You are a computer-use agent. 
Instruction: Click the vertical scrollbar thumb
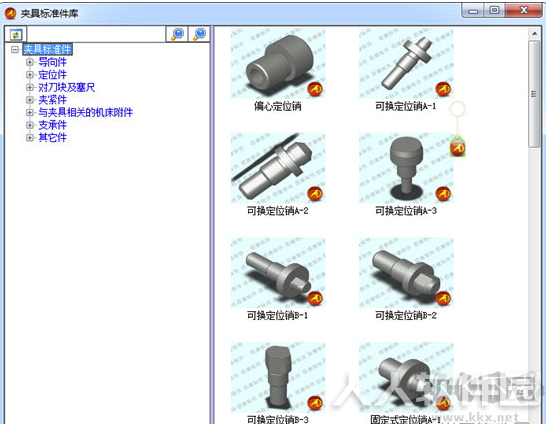coord(534,94)
